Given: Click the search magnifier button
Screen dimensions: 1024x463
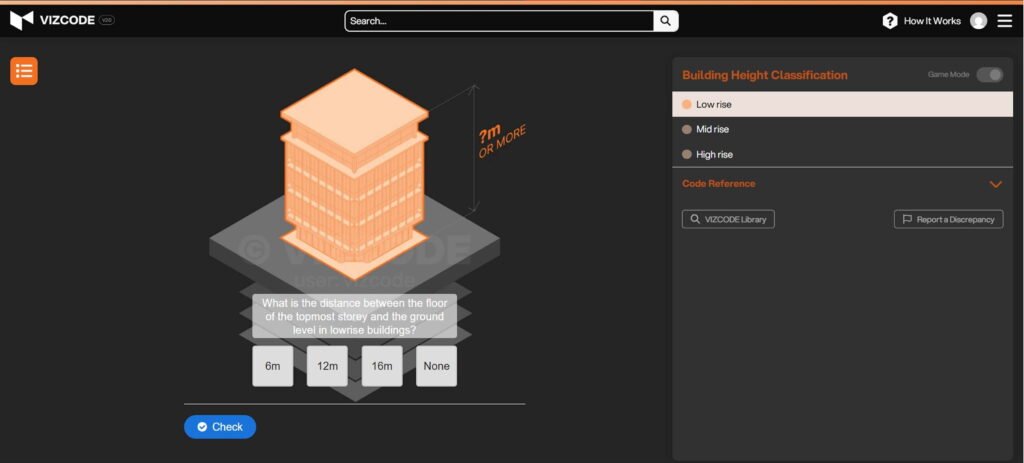Looking at the screenshot, I should tap(666, 21).
